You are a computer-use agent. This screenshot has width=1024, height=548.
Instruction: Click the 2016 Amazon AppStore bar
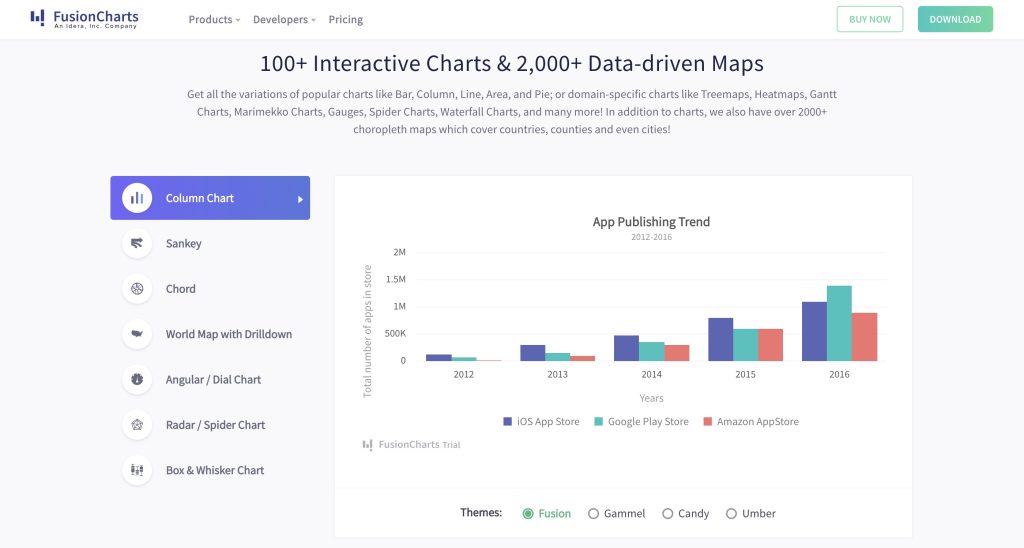(865, 337)
